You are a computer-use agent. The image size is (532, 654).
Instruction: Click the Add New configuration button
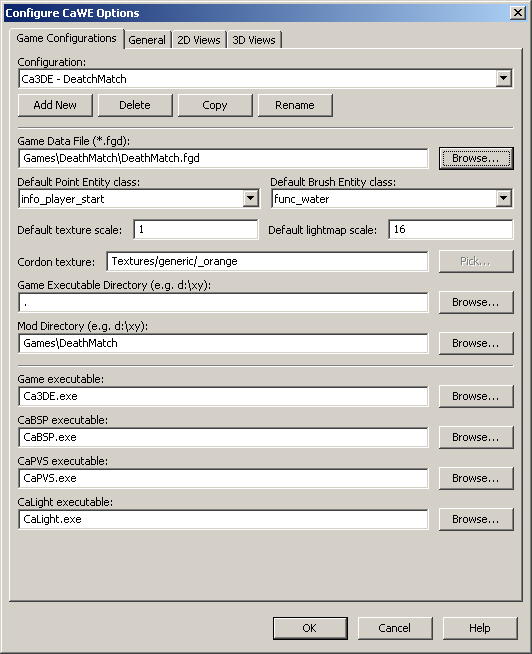(55, 105)
